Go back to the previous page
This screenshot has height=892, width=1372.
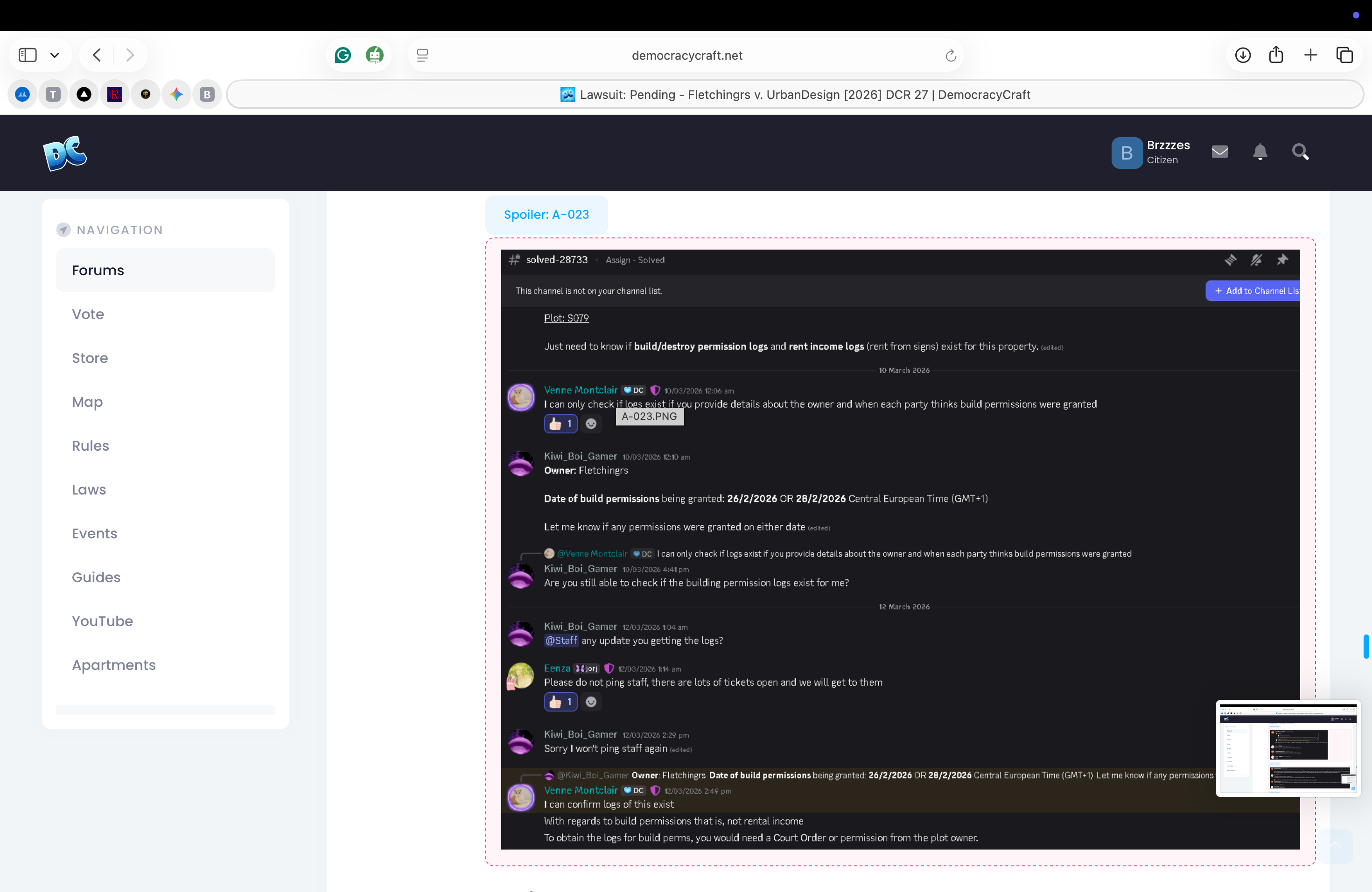coord(97,56)
